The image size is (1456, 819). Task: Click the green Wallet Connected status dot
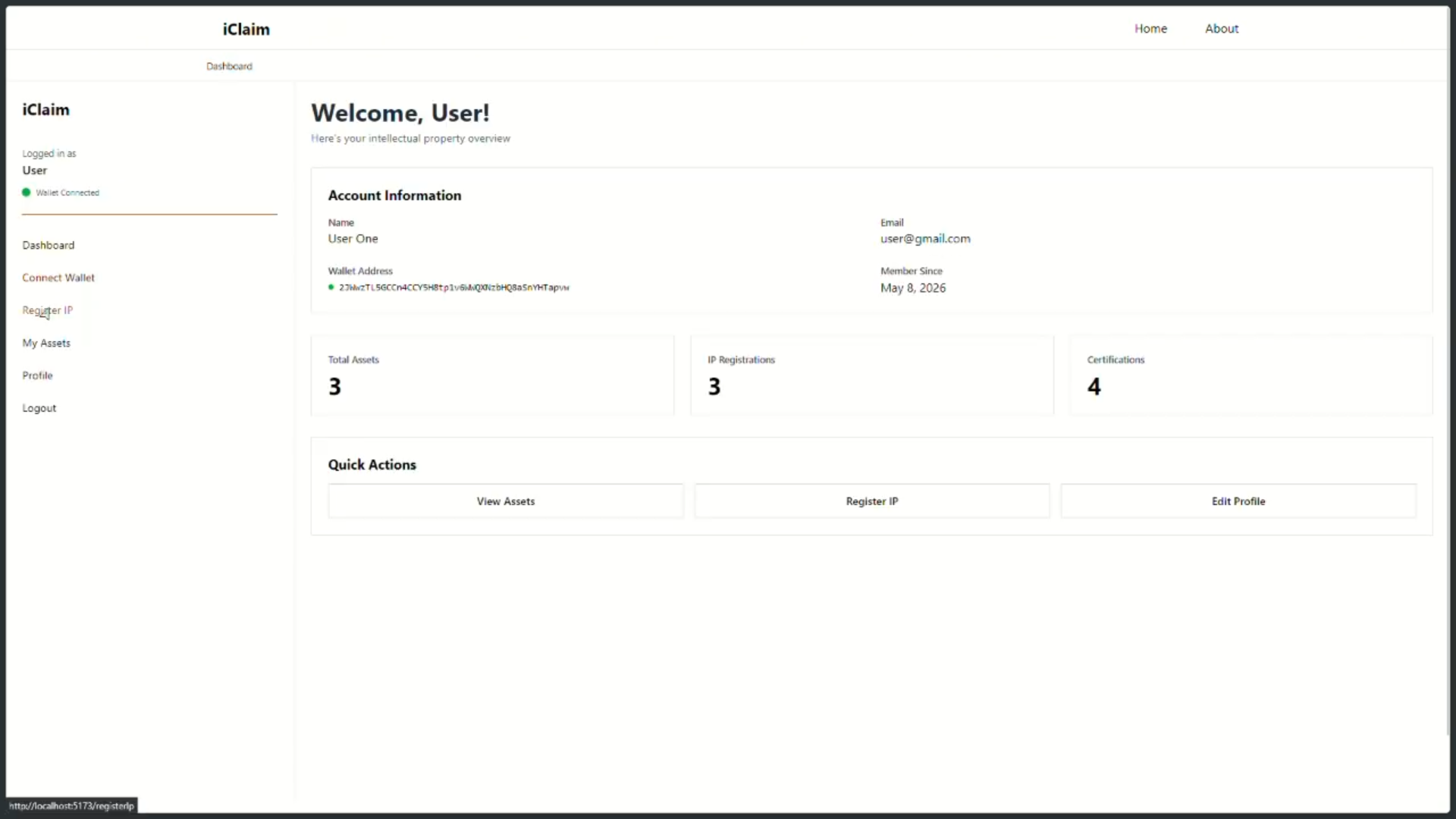point(27,193)
